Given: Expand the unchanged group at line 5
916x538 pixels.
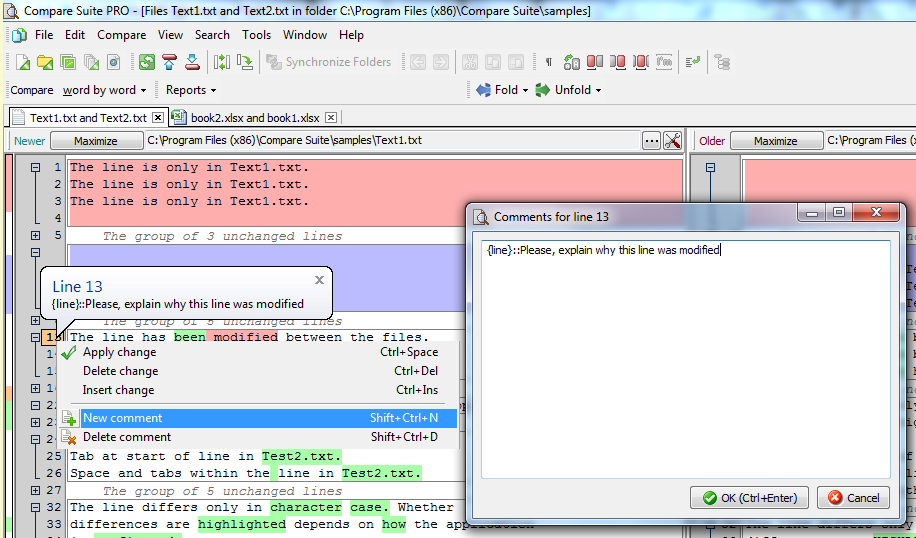Looking at the screenshot, I should pos(36,235).
